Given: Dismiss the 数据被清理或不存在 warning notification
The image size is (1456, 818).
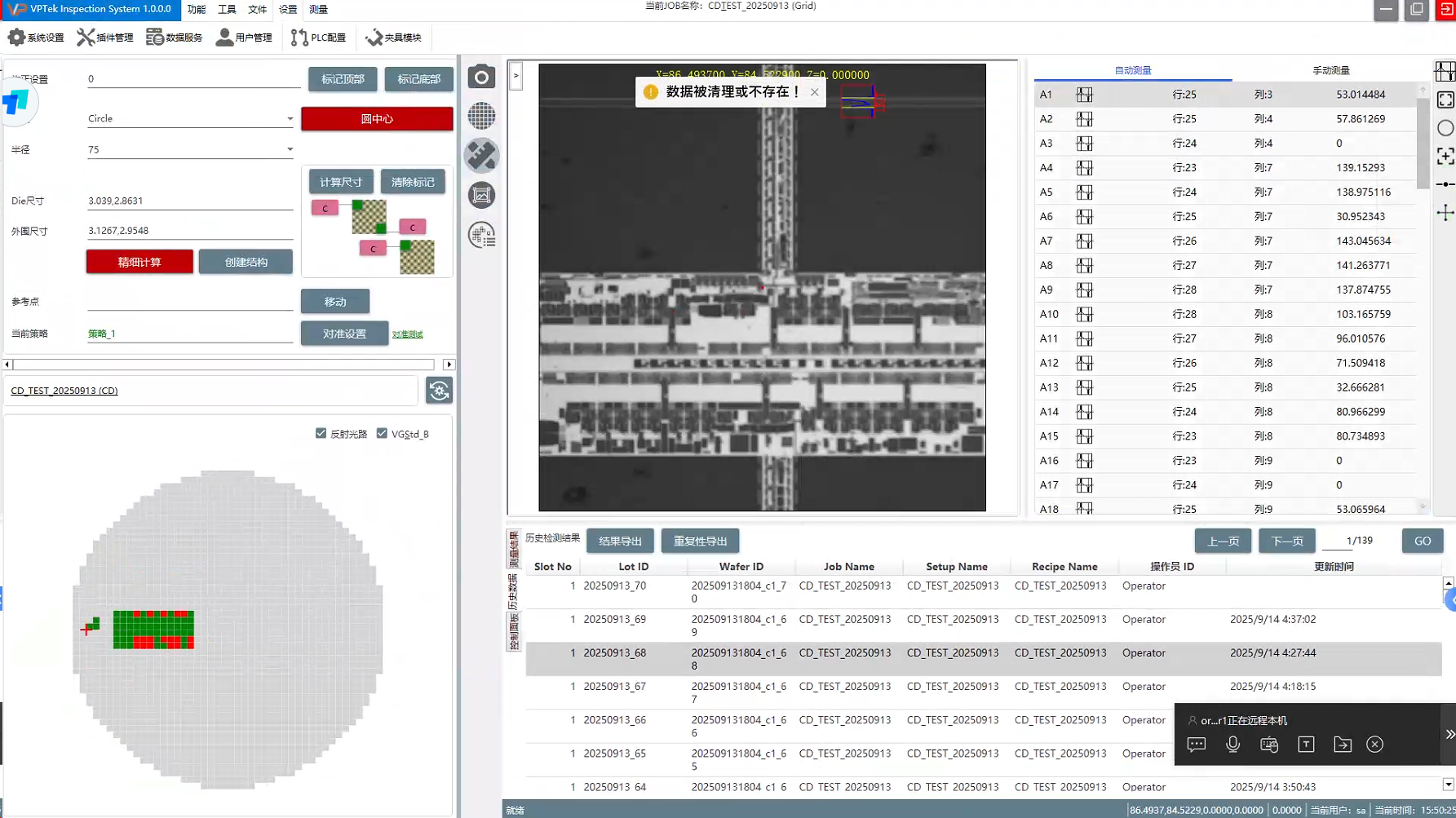Looking at the screenshot, I should 814,92.
